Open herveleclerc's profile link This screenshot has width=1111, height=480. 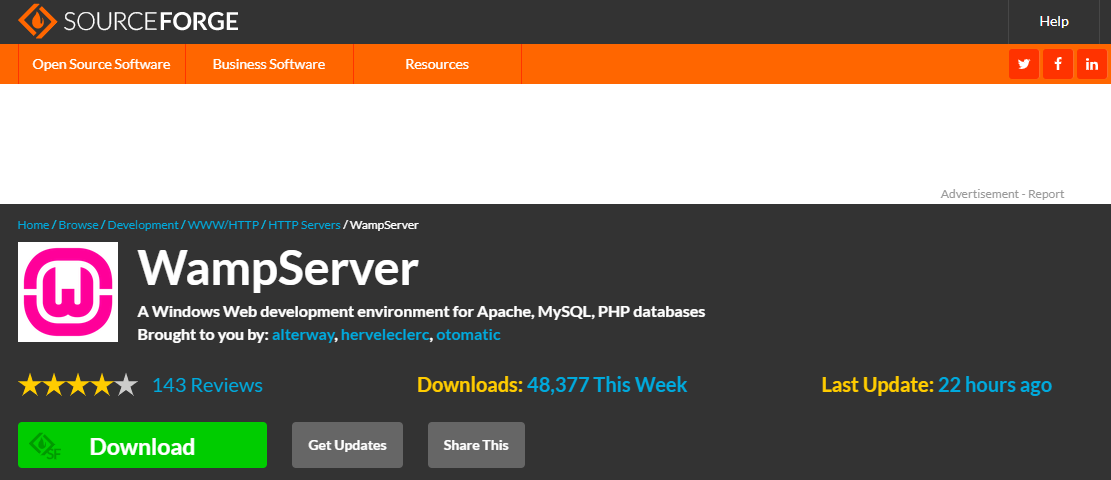point(385,335)
